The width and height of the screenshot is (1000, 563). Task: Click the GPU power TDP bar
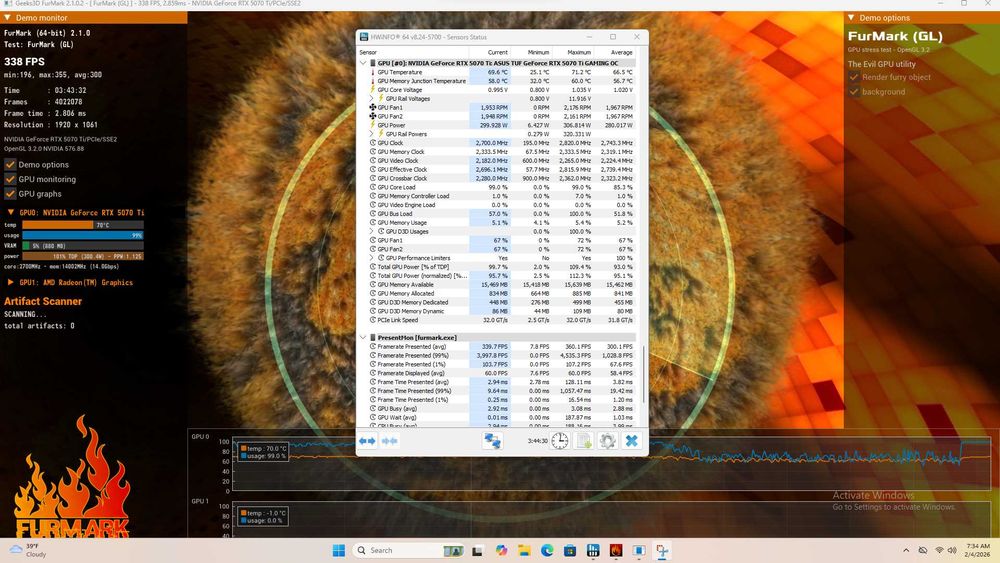pos(83,256)
